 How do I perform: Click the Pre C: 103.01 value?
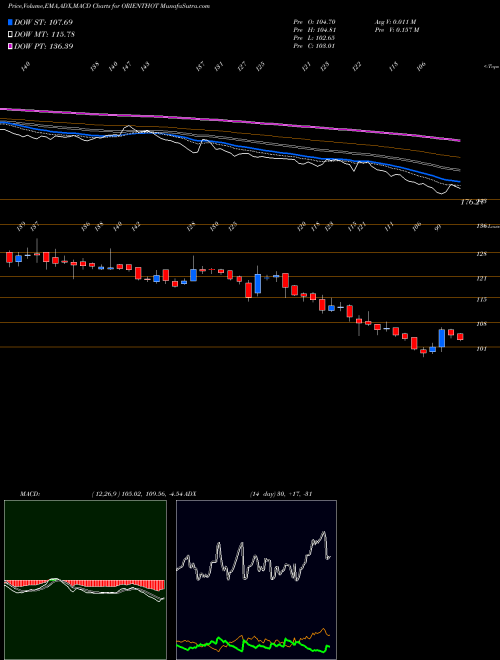(x=314, y=46)
